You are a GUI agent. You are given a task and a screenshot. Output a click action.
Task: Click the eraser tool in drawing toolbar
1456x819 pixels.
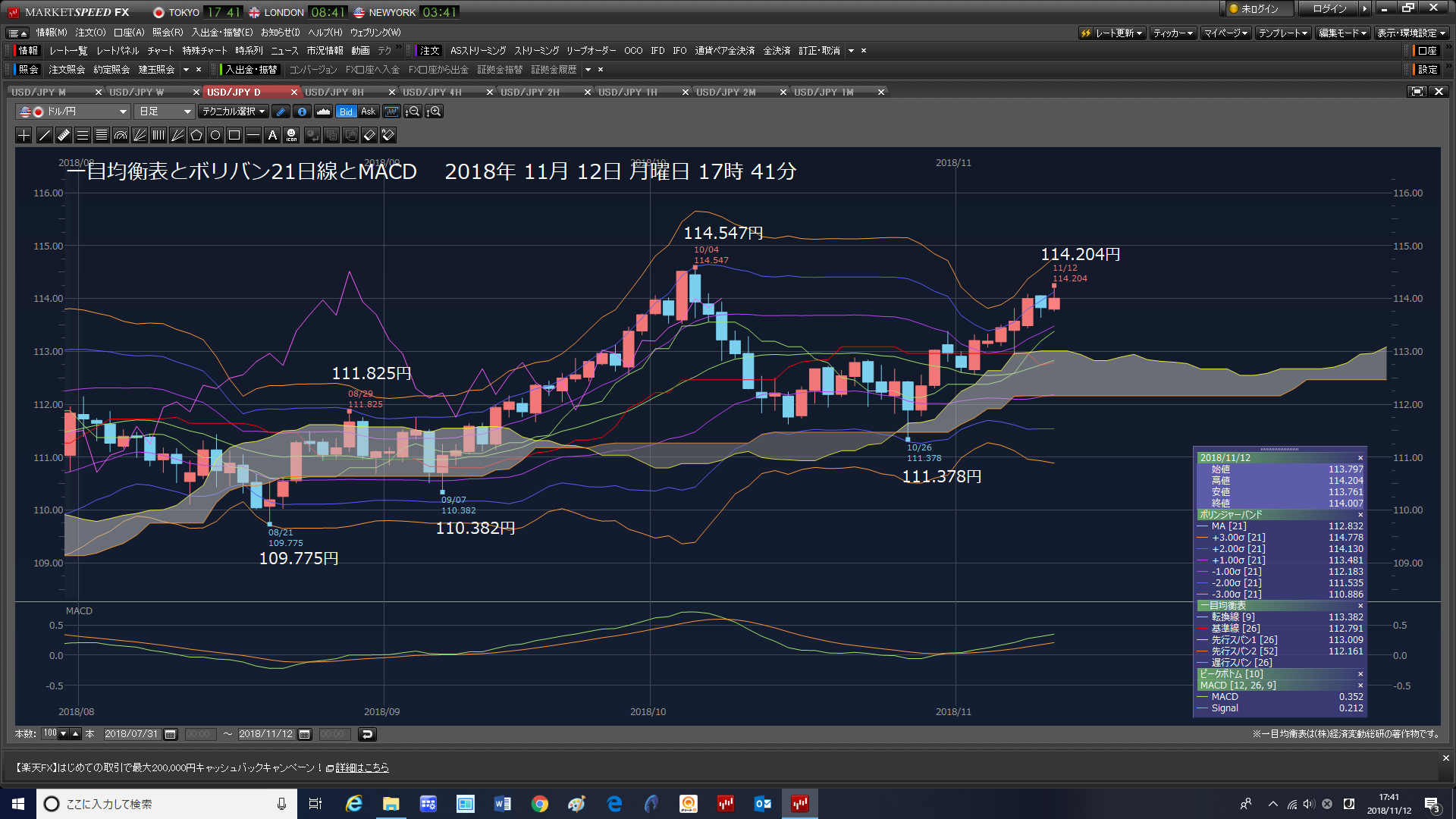(x=369, y=135)
